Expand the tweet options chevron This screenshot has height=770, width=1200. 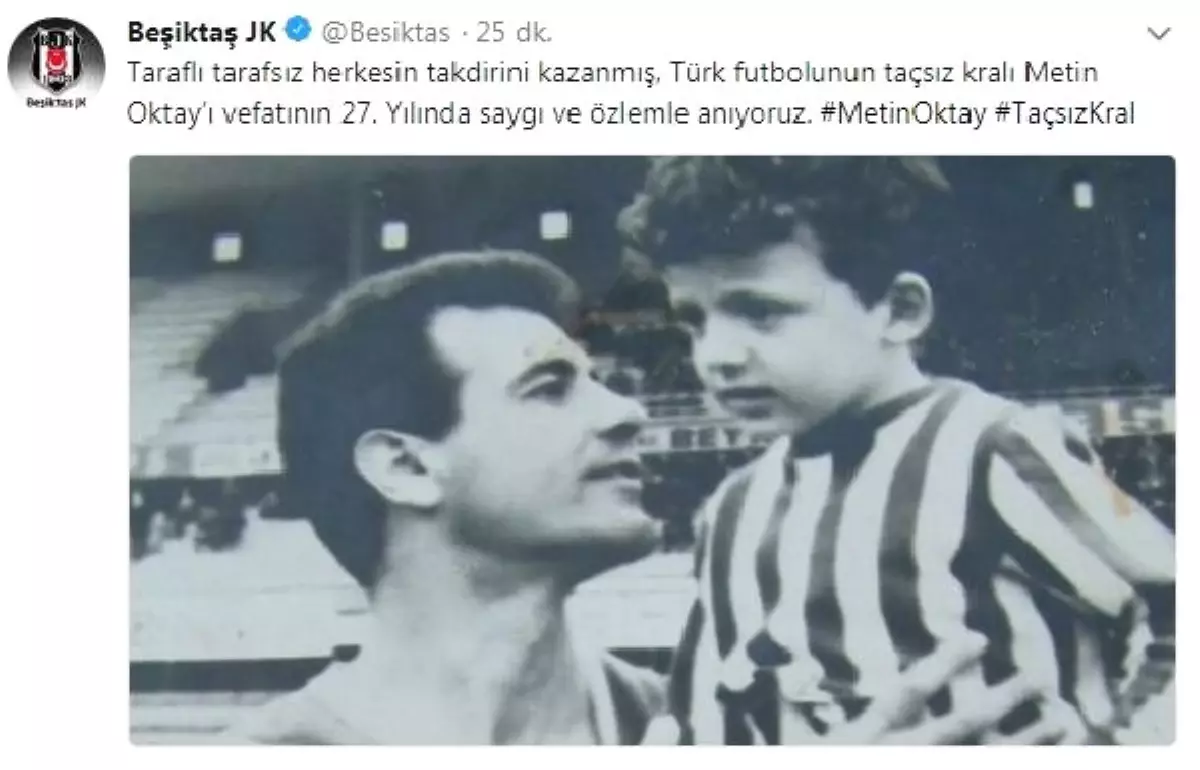1159,35
